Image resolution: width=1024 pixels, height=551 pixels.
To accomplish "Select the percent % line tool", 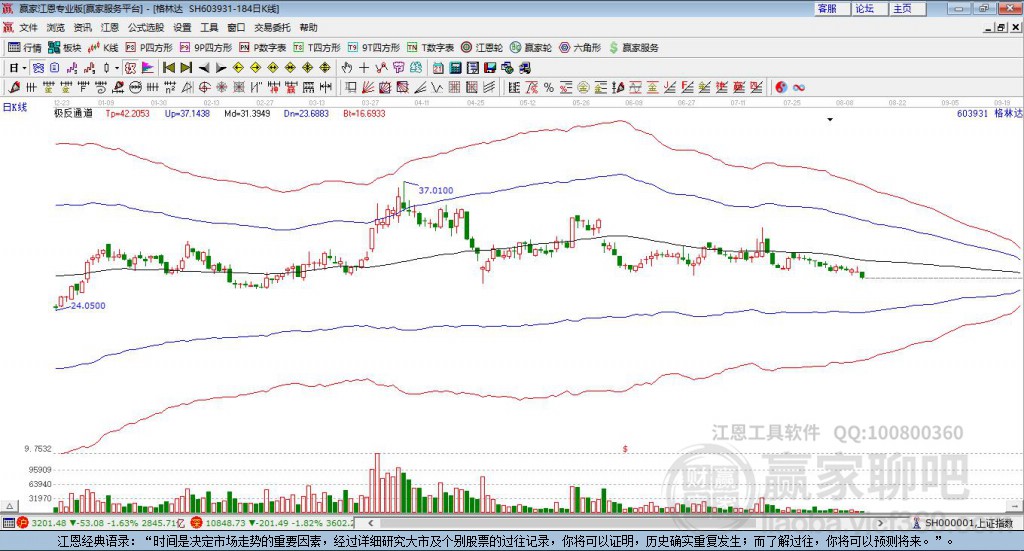I will 549,87.
